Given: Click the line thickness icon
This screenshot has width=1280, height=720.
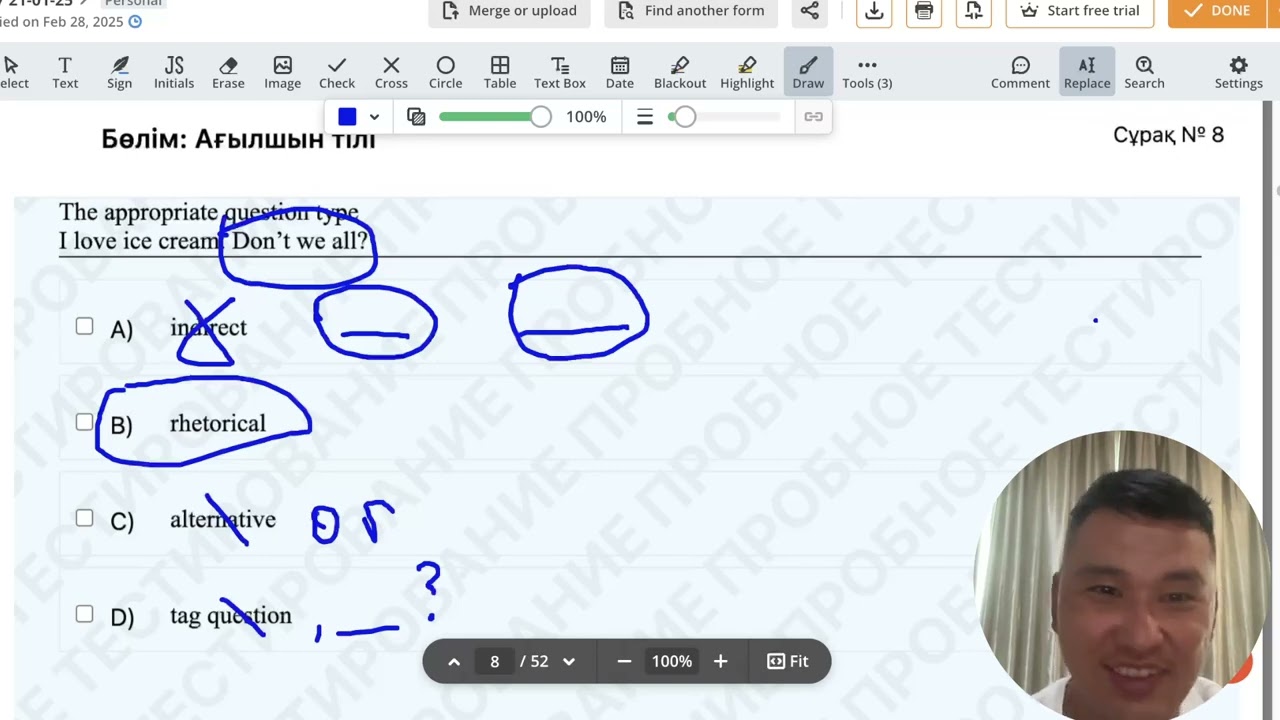Looking at the screenshot, I should click(645, 117).
